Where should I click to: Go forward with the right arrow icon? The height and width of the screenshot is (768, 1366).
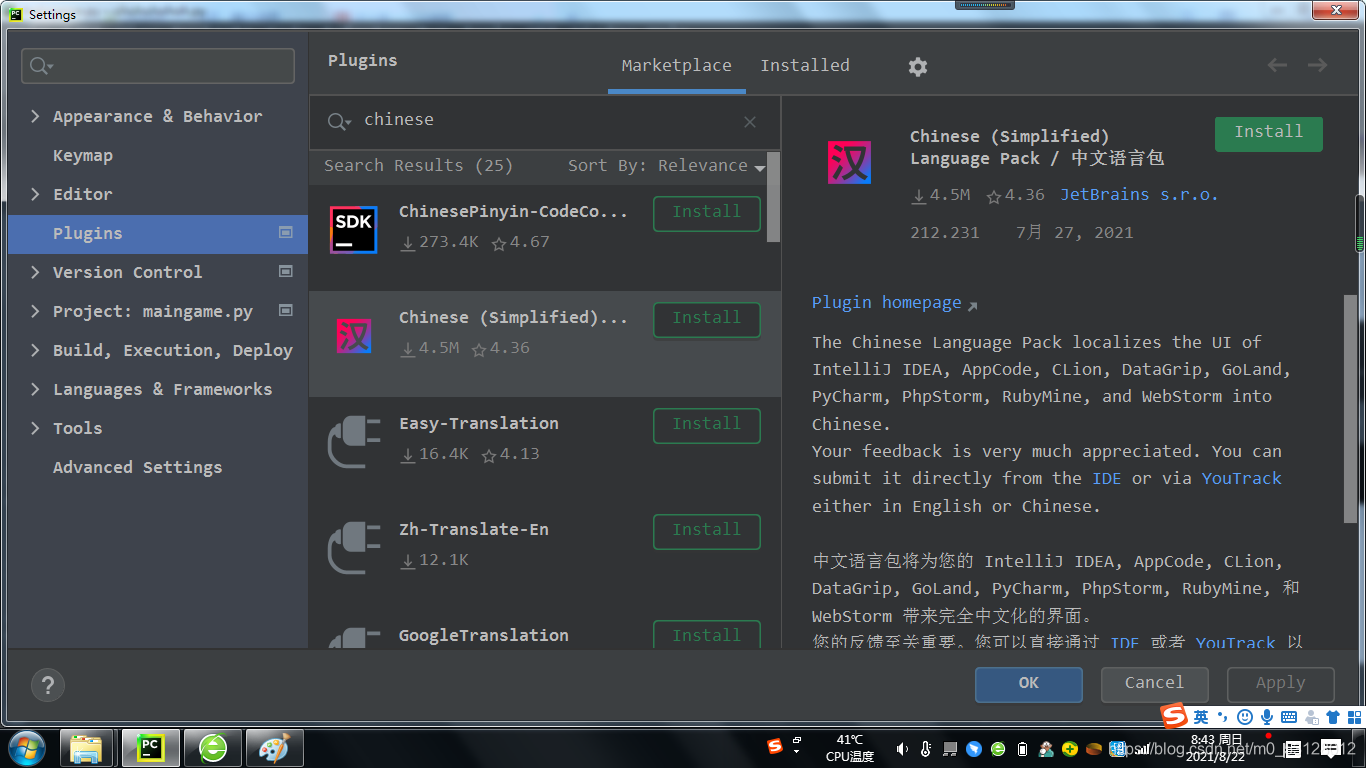pyautogui.click(x=1318, y=65)
